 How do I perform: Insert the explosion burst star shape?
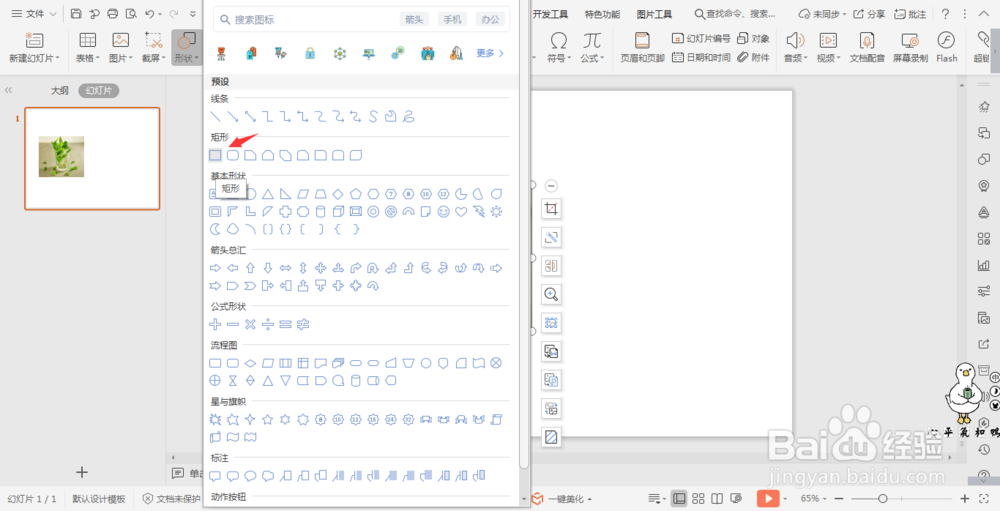click(216, 419)
